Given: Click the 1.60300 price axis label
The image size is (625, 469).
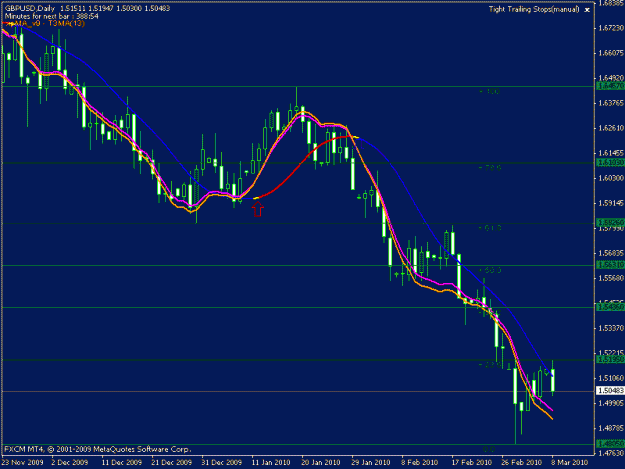Looking at the screenshot, I should [x=610, y=178].
